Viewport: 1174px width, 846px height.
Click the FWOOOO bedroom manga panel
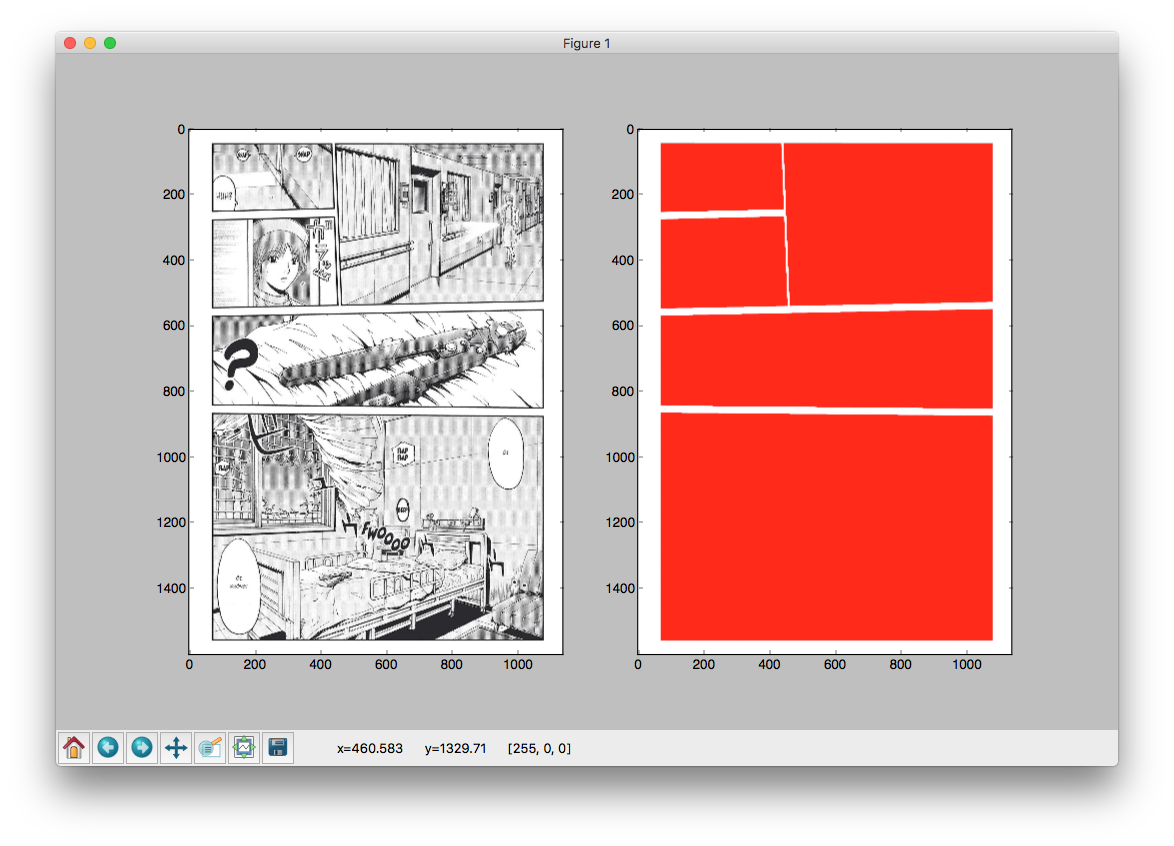[x=377, y=526]
